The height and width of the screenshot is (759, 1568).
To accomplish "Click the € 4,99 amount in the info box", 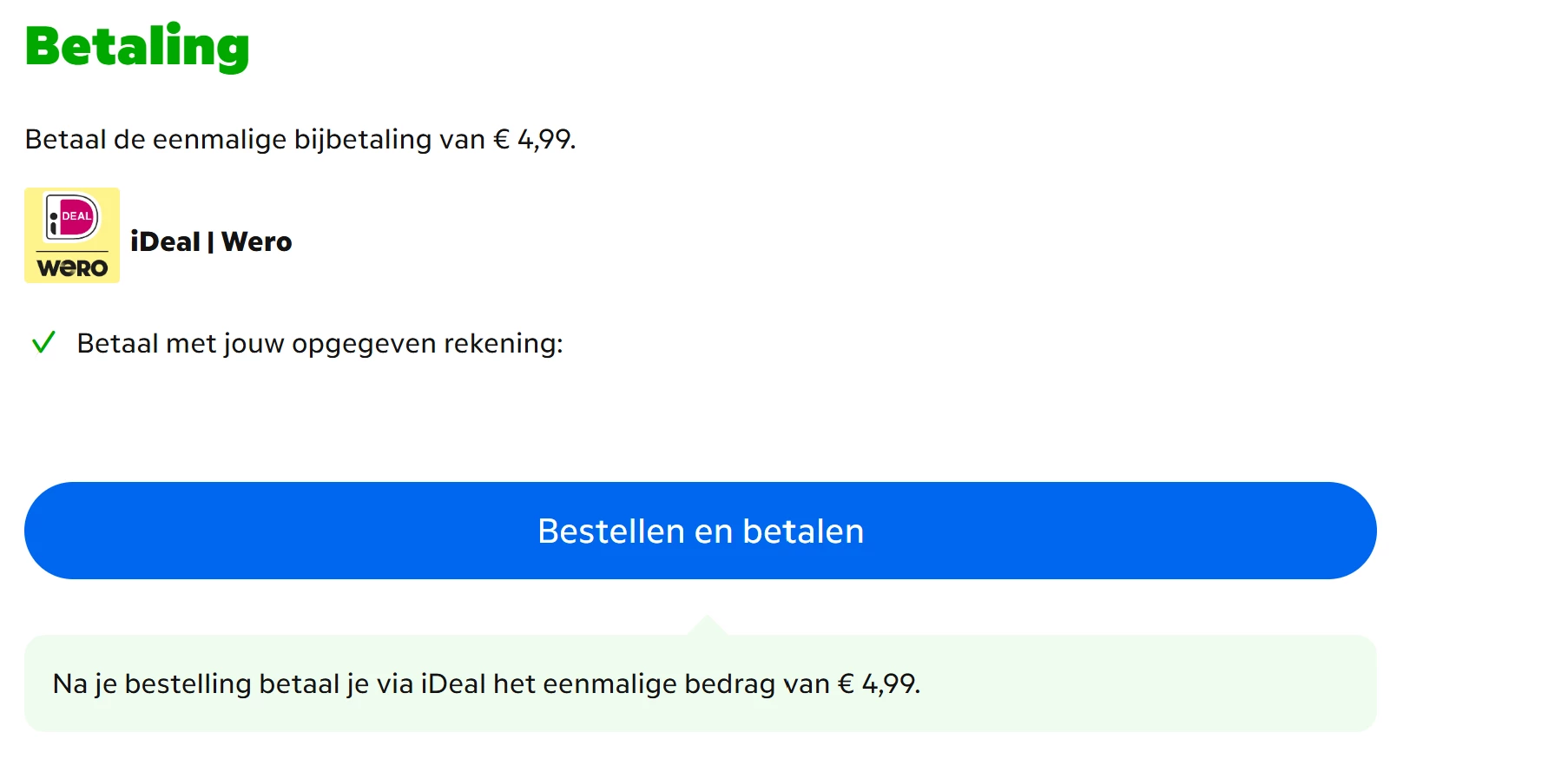I will coord(877,684).
